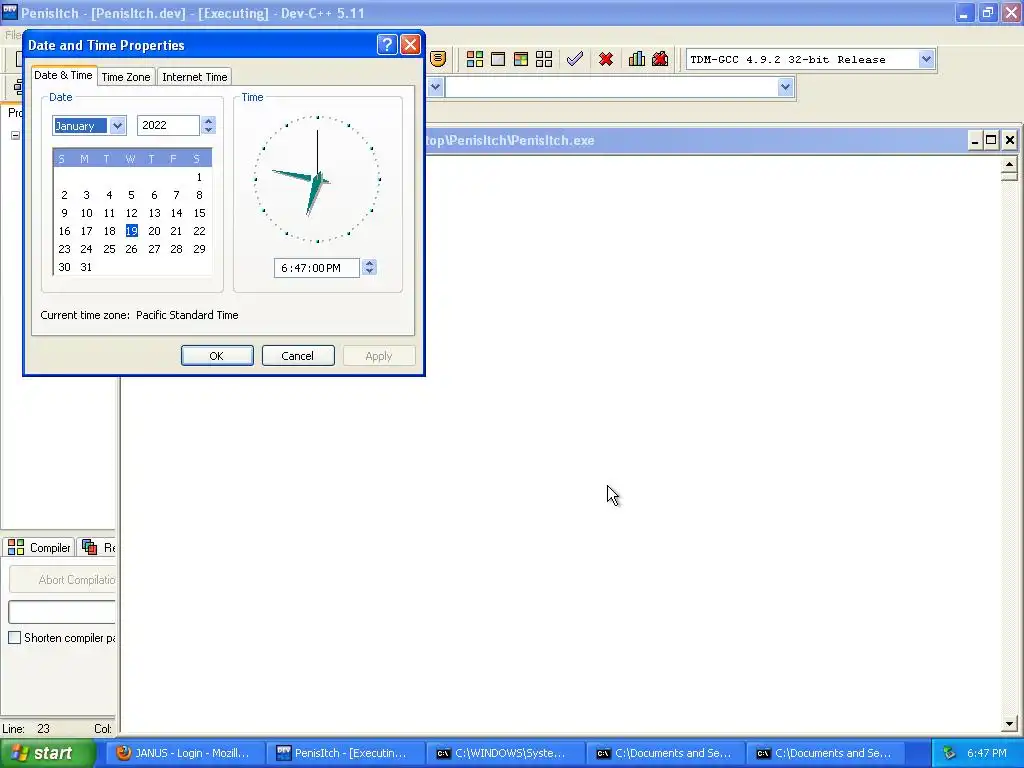Screen dimensions: 1024x768
Task: Click the Rebuild All toolbar icon
Action: pos(543,59)
